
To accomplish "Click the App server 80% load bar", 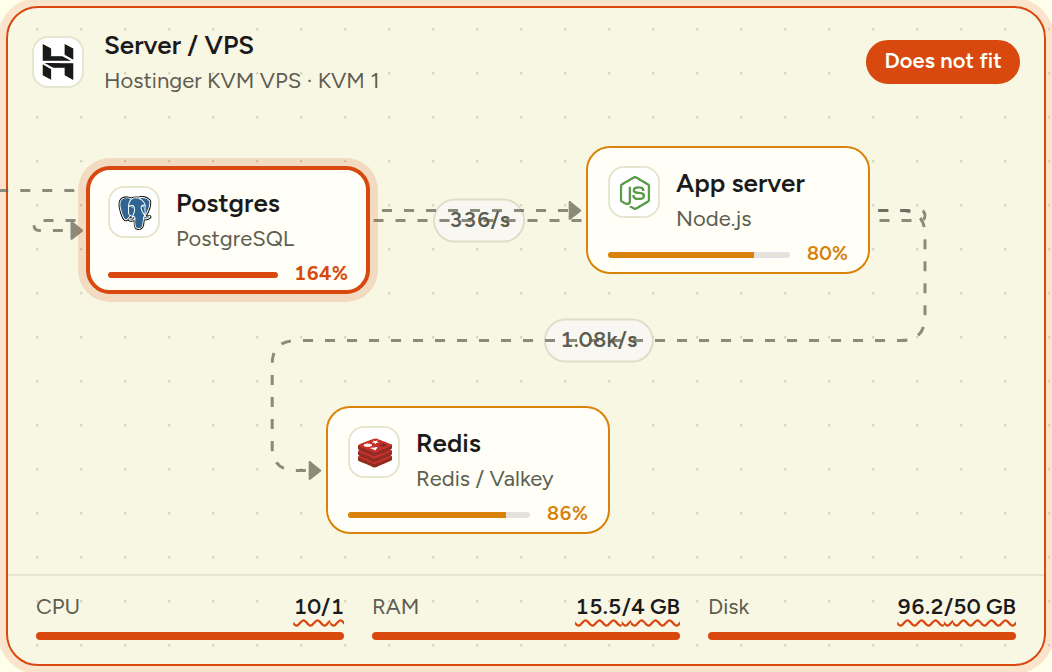I will tap(698, 255).
